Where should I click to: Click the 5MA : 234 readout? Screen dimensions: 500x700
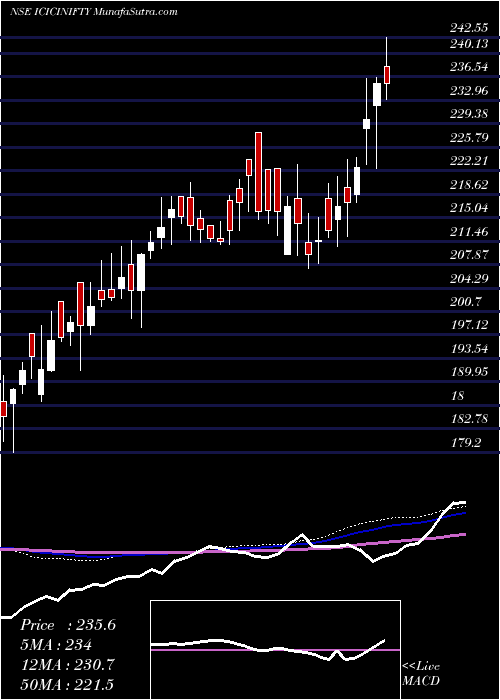56,645
